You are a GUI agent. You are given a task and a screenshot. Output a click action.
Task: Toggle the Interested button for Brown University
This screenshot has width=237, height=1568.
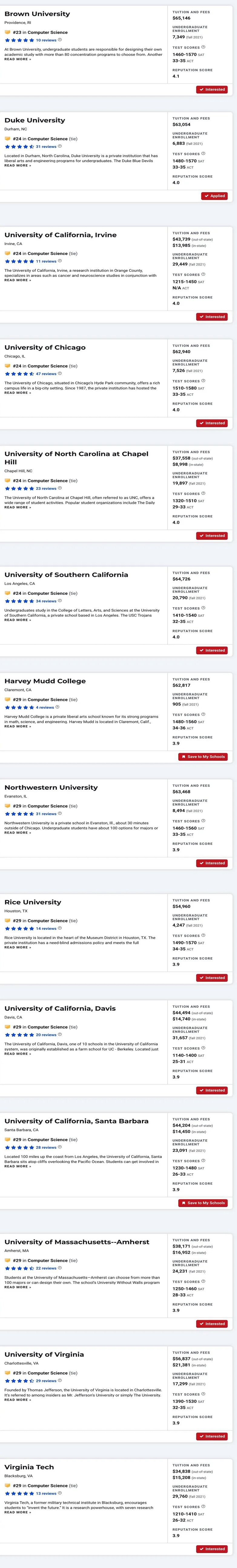212,90
